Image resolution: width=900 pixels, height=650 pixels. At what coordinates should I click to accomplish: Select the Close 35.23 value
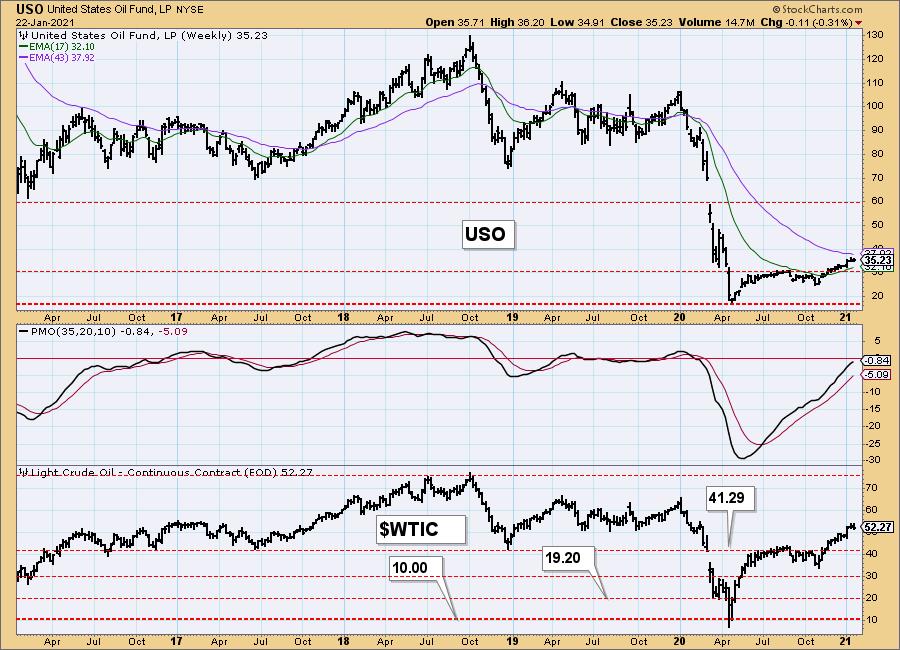click(642, 22)
